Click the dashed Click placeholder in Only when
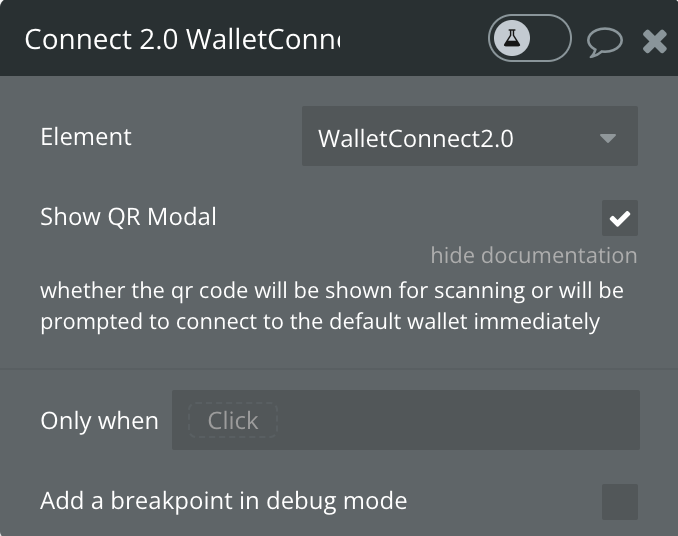 click(233, 420)
